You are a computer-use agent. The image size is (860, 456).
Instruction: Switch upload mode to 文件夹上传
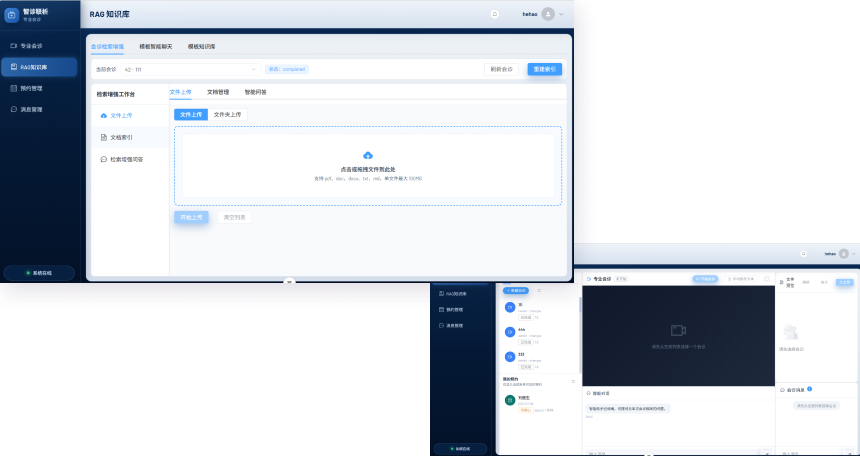[228, 115]
